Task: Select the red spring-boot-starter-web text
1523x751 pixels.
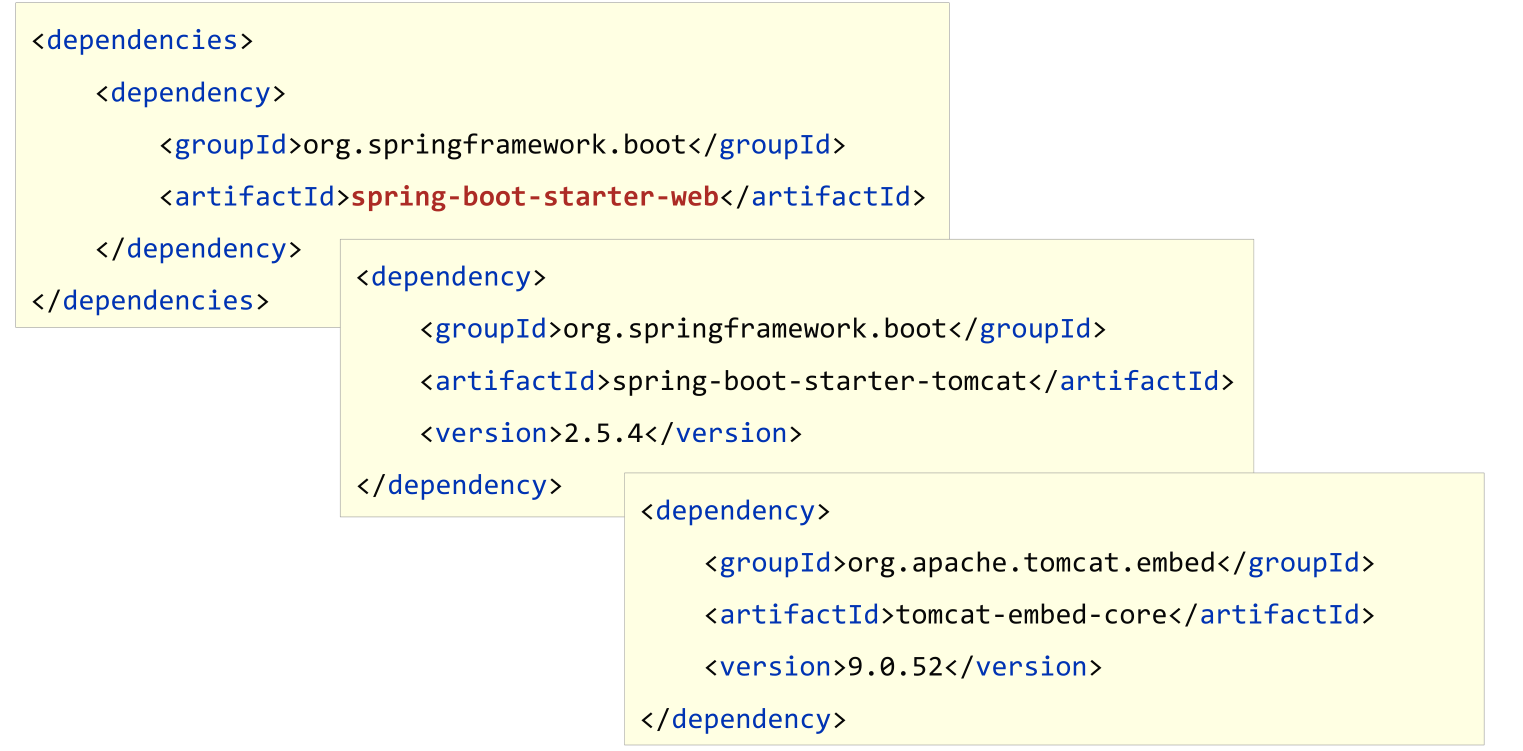Action: 535,197
